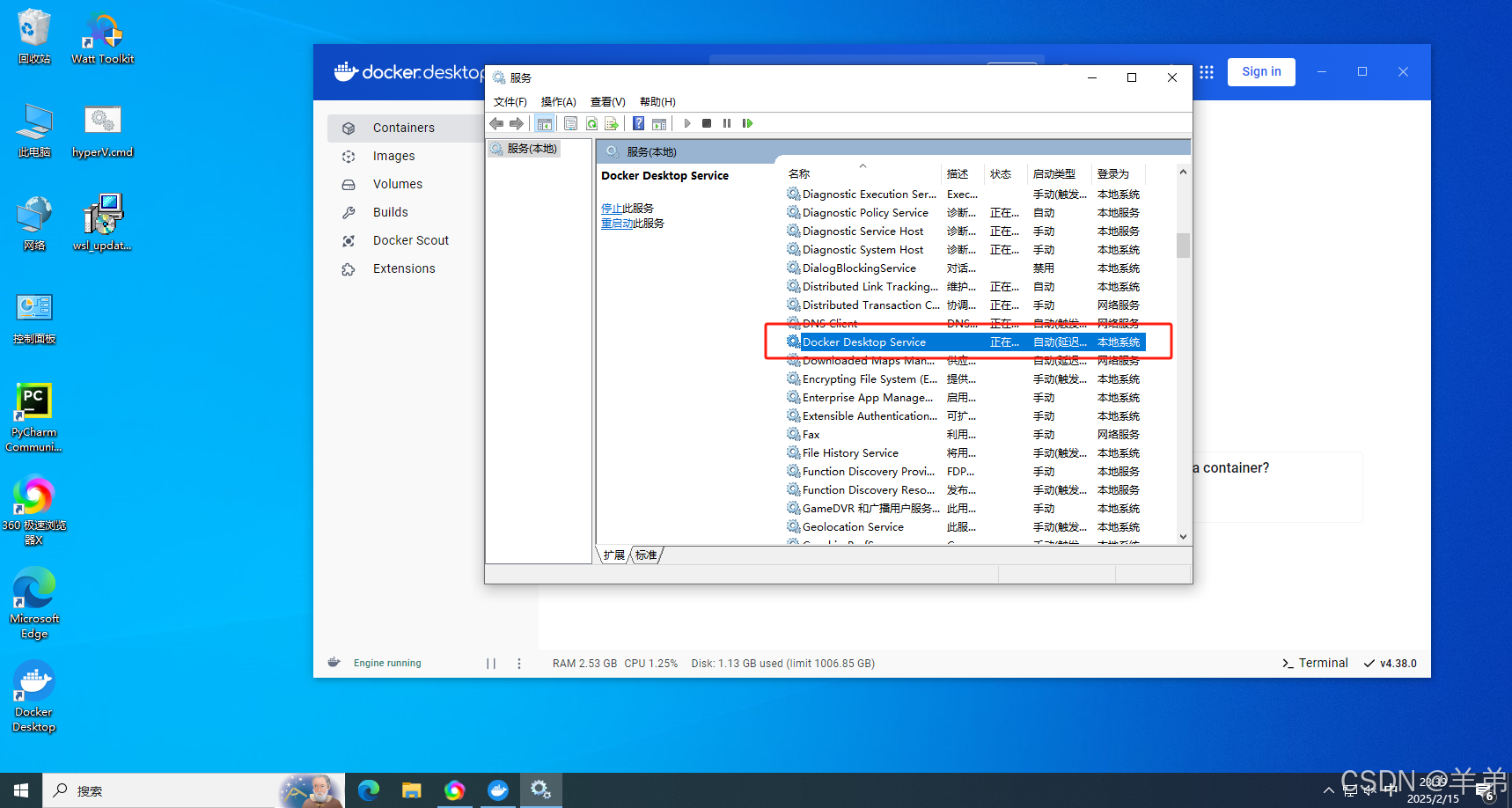Select PyCharm Community desktop icon
1512x808 pixels.
point(33,418)
